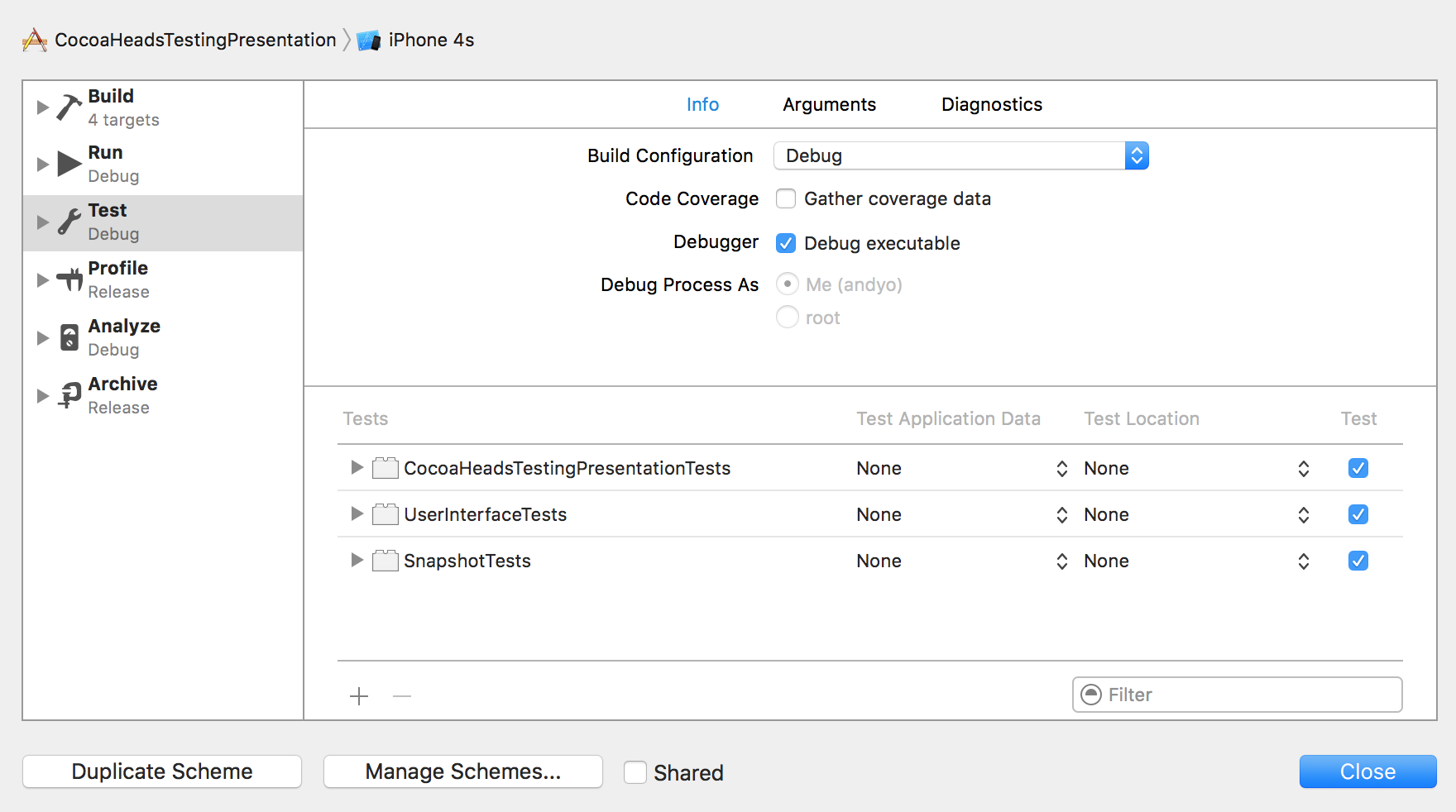Click the Analyze icon in sidebar
Viewport: 1456px width, 812px height.
click(x=69, y=337)
